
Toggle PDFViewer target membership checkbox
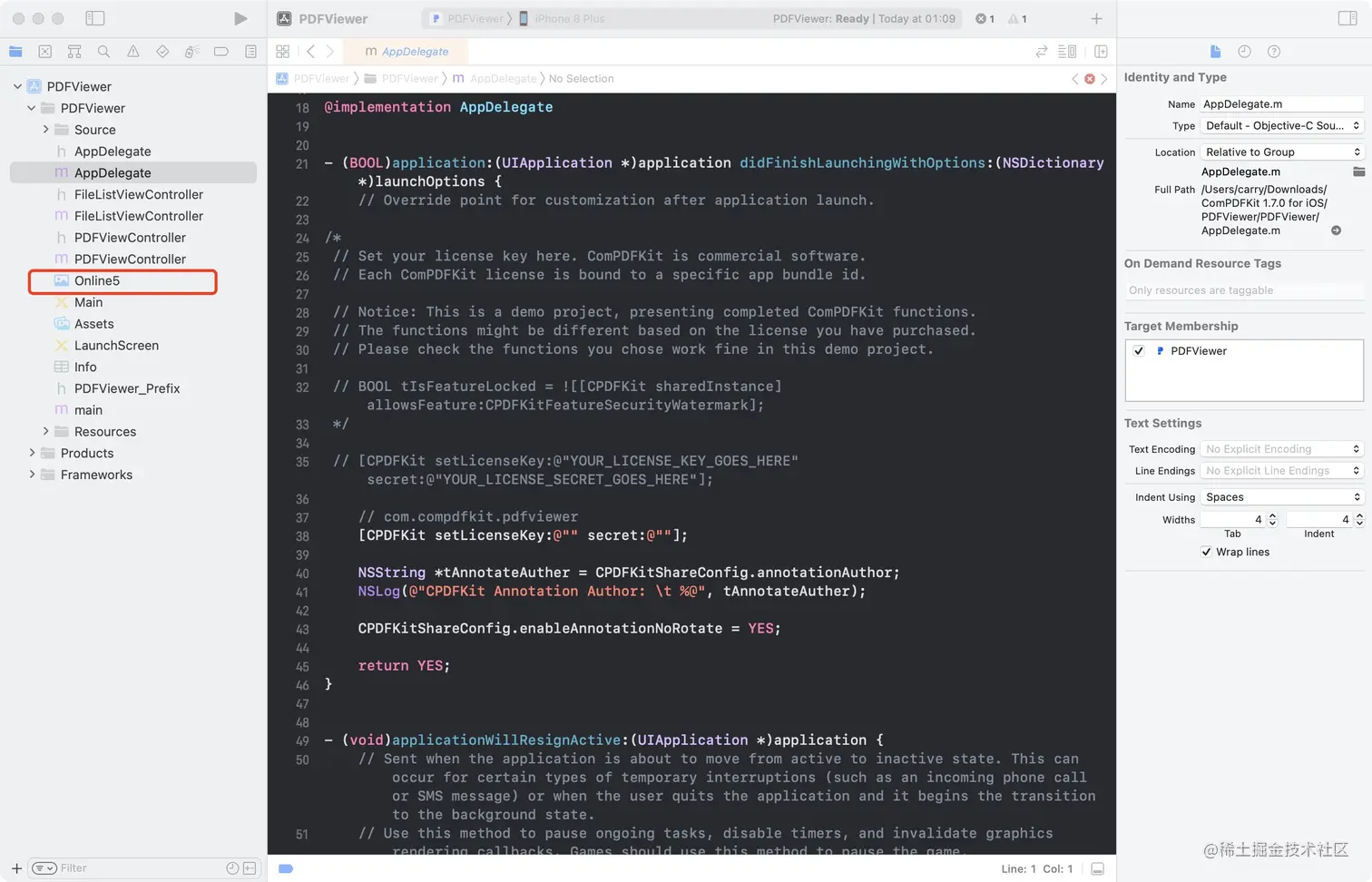tap(1139, 351)
